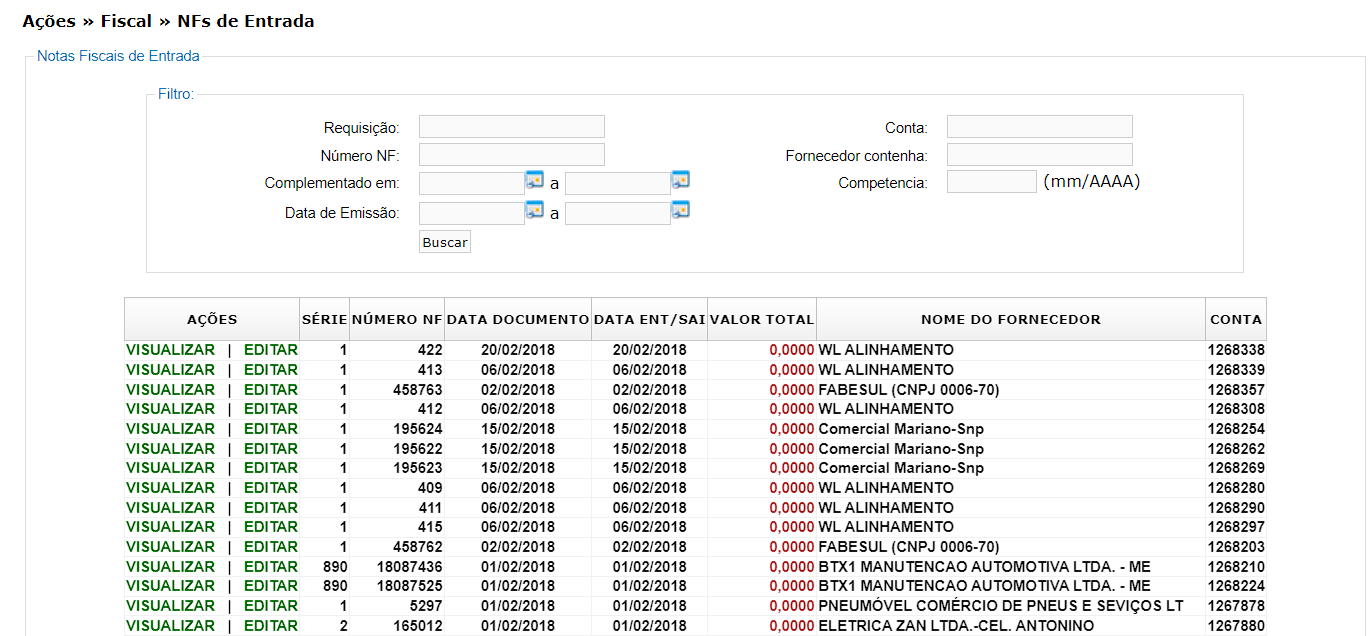The width and height of the screenshot is (1370, 636).
Task: Open calendar for Data de Emissão end
Action: coord(680,210)
